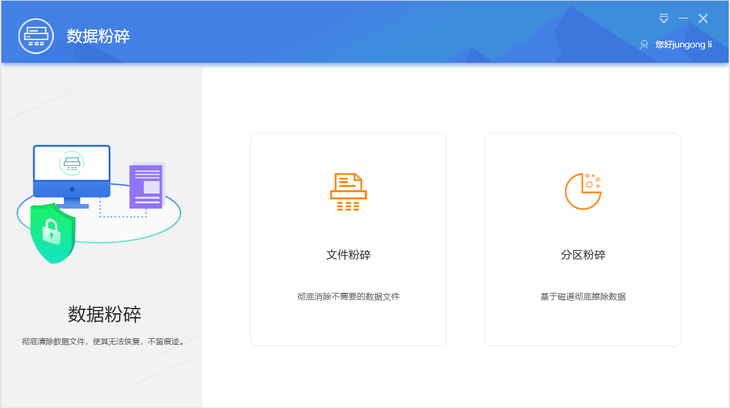Click the 彻底消除不需要的数据文件 description
Image resolution: width=730 pixels, height=408 pixels.
[348, 296]
